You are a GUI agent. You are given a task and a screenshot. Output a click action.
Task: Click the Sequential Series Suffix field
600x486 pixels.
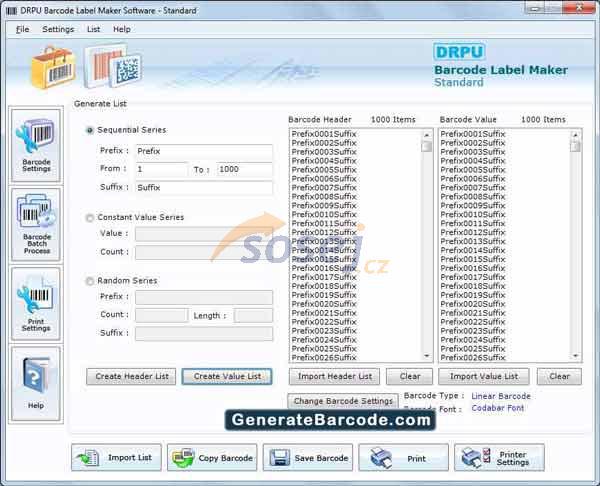tap(204, 188)
